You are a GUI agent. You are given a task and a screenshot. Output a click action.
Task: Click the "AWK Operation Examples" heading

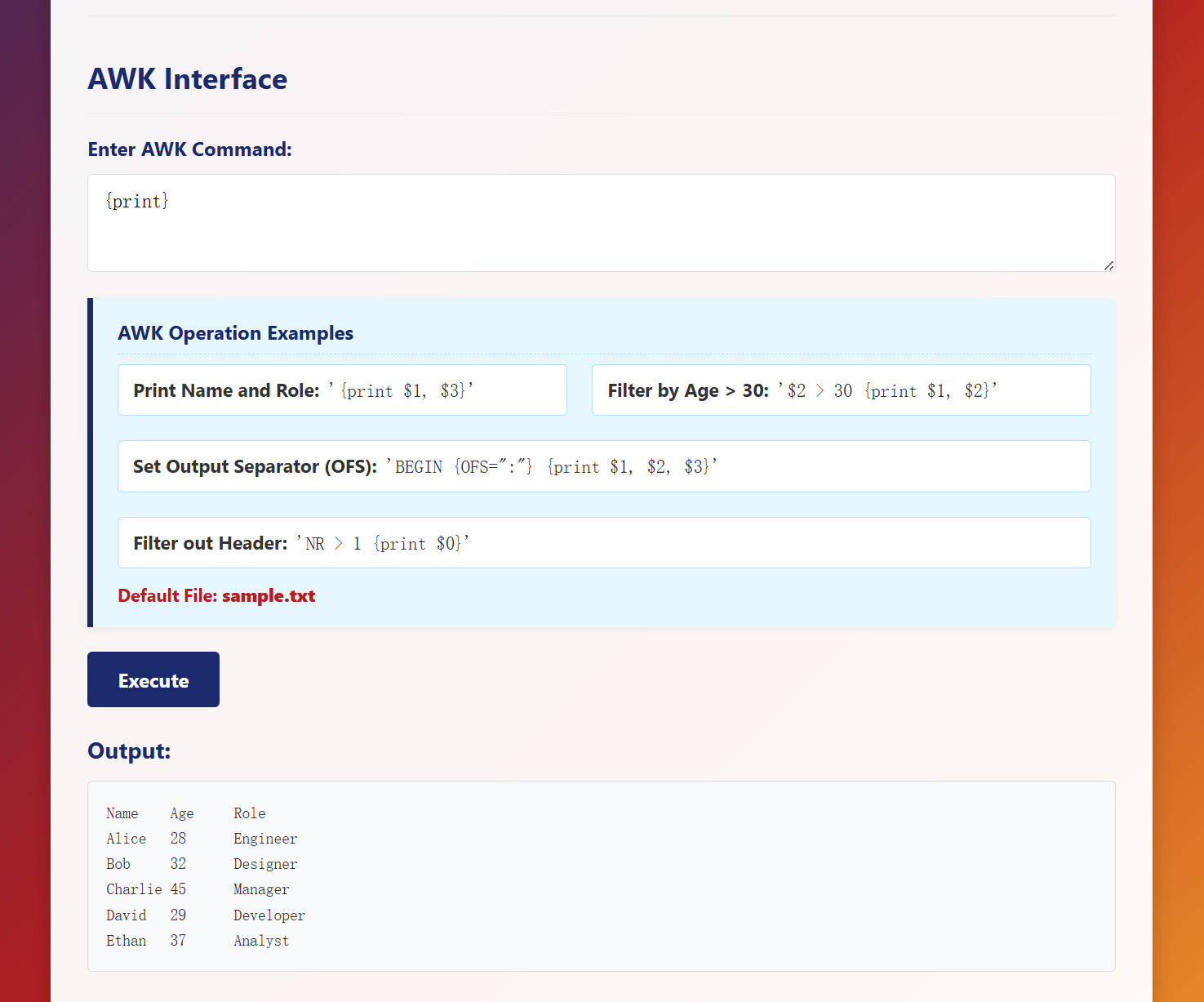(x=235, y=333)
